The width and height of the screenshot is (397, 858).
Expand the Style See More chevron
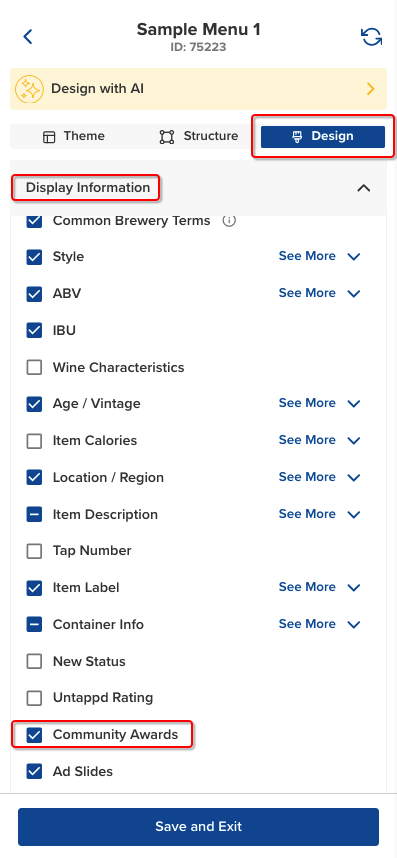(x=354, y=257)
